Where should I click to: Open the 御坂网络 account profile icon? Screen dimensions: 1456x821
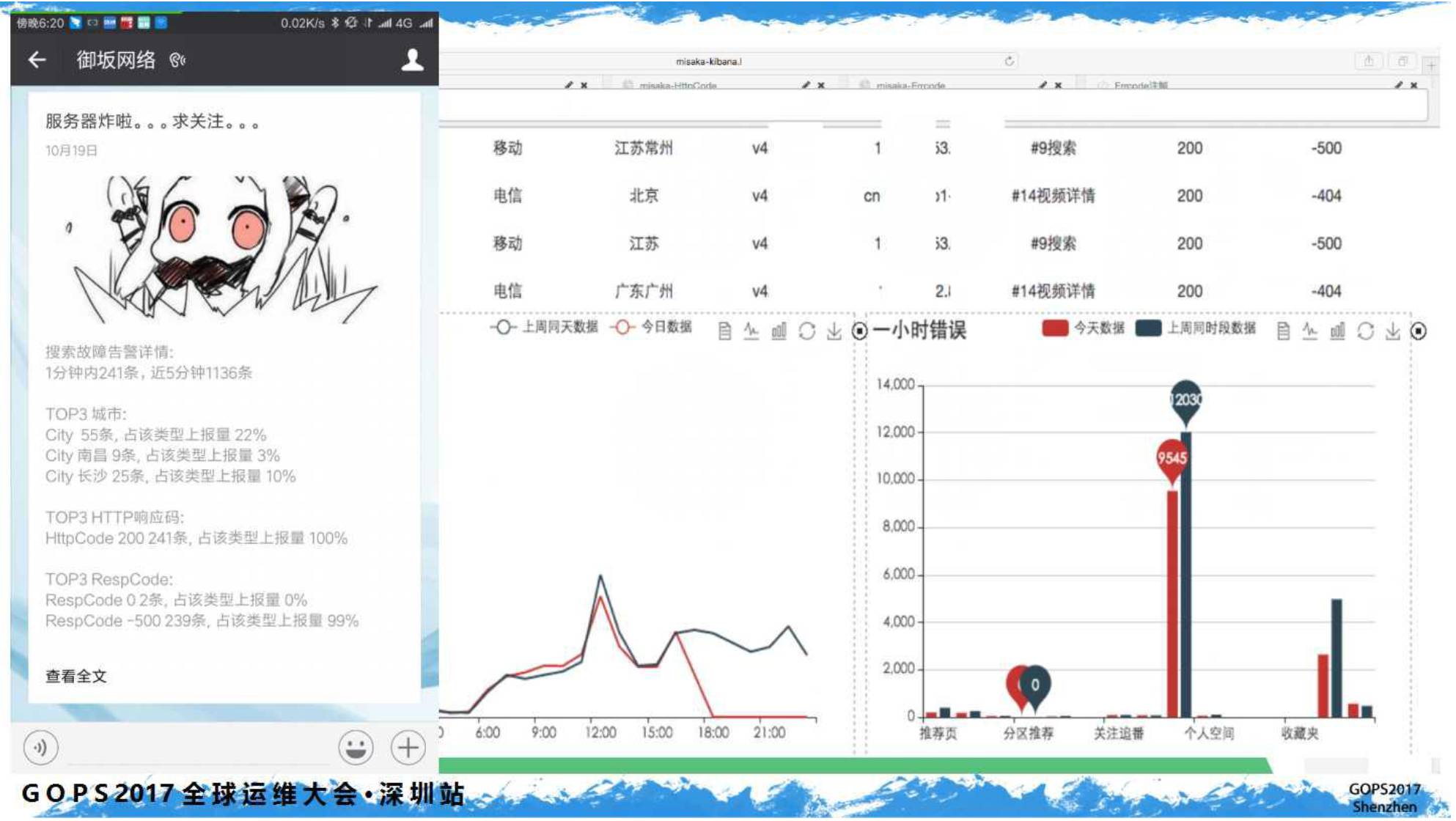tap(412, 59)
